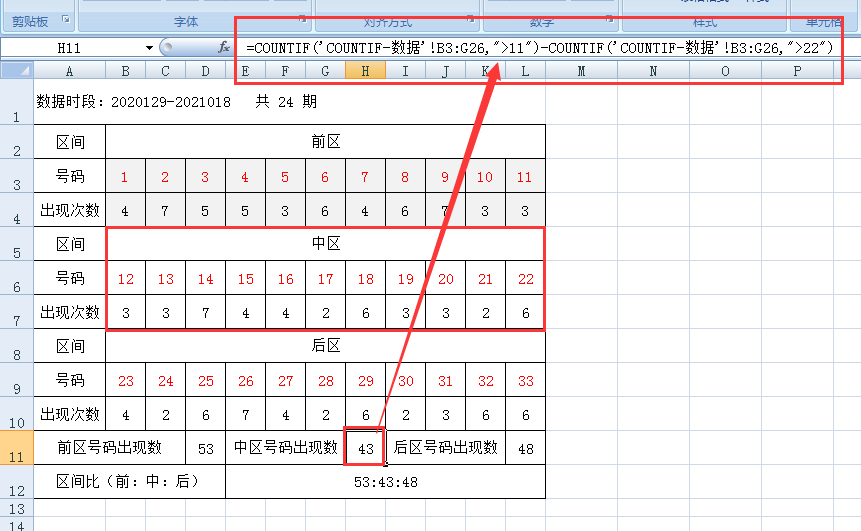Select row header 12
The height and width of the screenshot is (531, 861).
(x=16, y=482)
